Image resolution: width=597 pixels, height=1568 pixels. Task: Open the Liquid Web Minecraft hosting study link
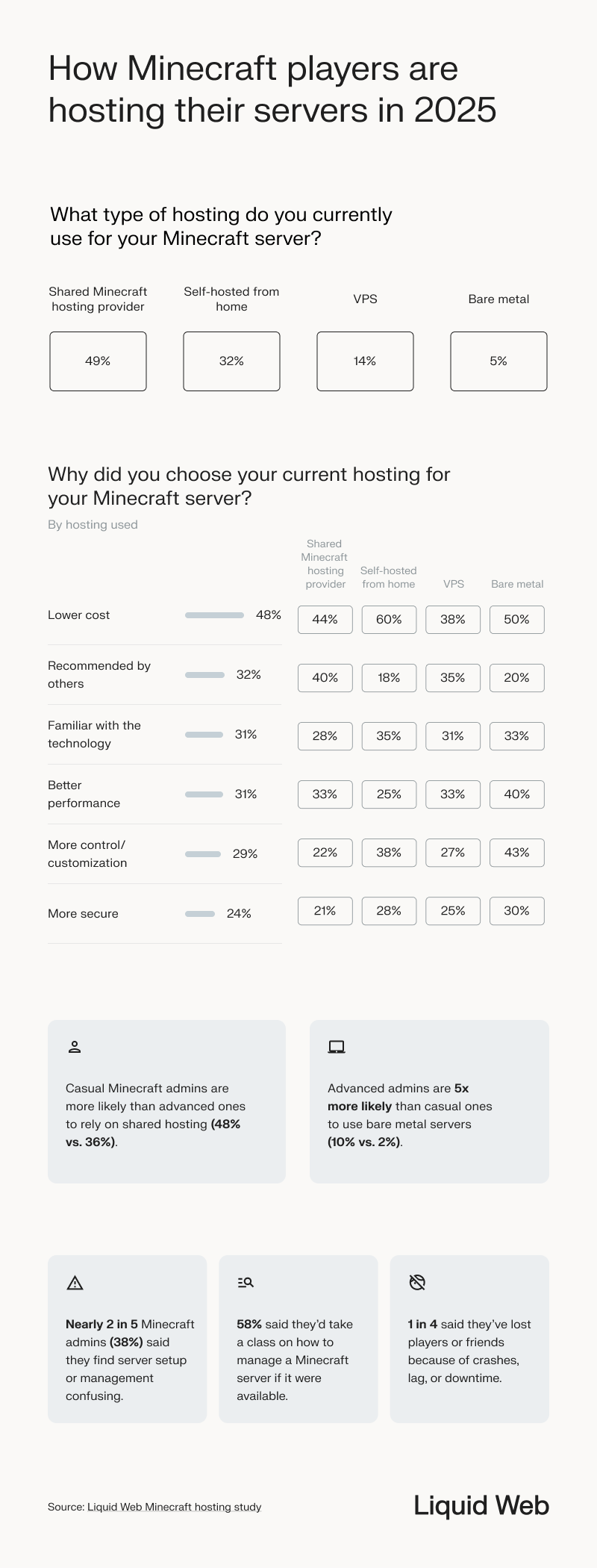coord(174,1507)
